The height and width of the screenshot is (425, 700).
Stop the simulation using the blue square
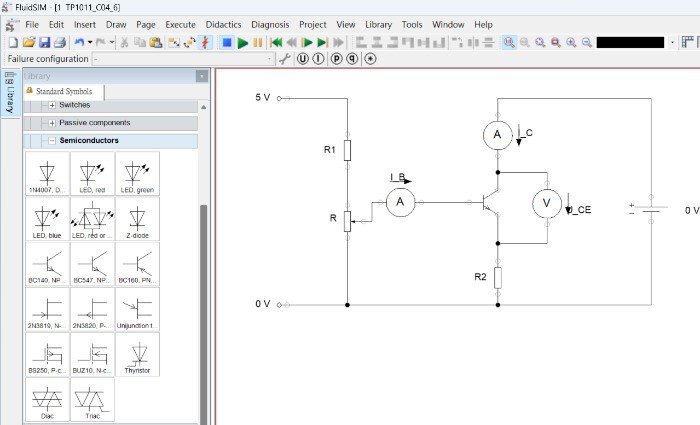point(227,43)
